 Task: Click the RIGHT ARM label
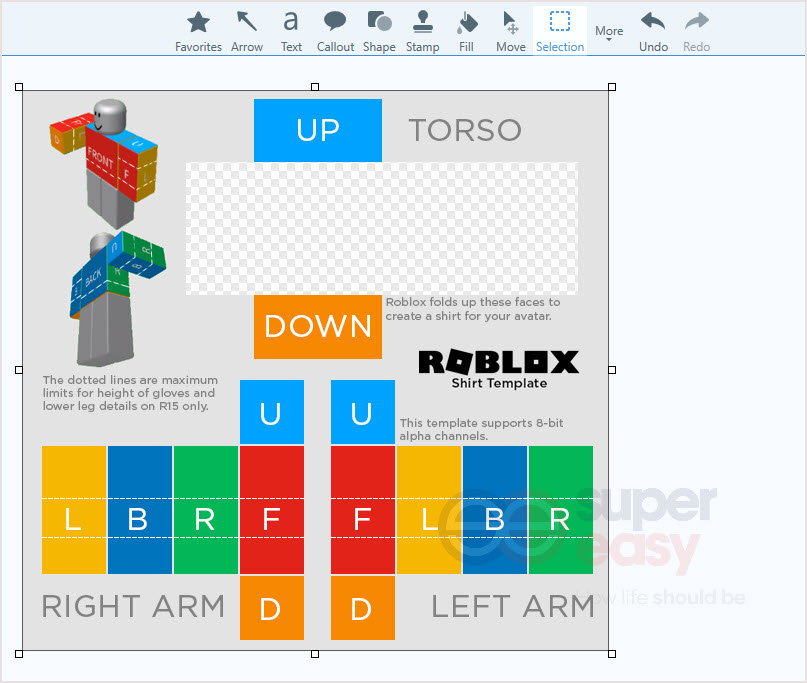(133, 606)
